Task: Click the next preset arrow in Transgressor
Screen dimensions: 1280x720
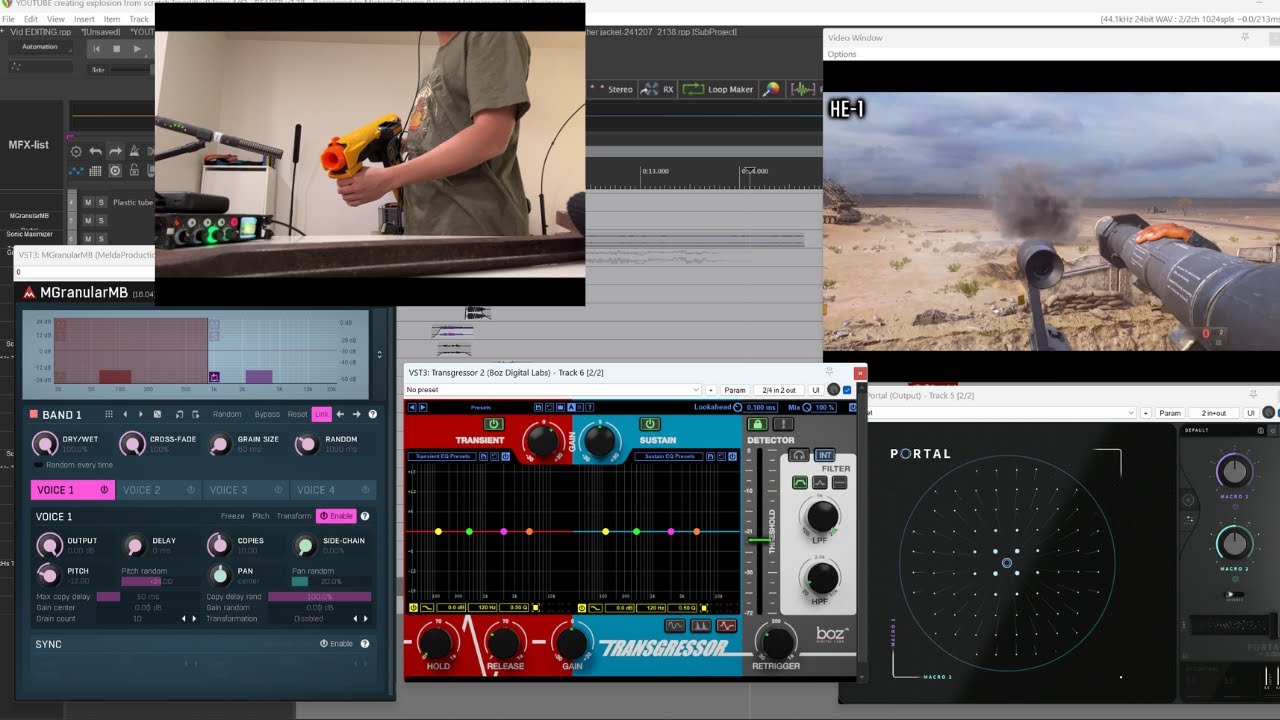Action: point(423,407)
